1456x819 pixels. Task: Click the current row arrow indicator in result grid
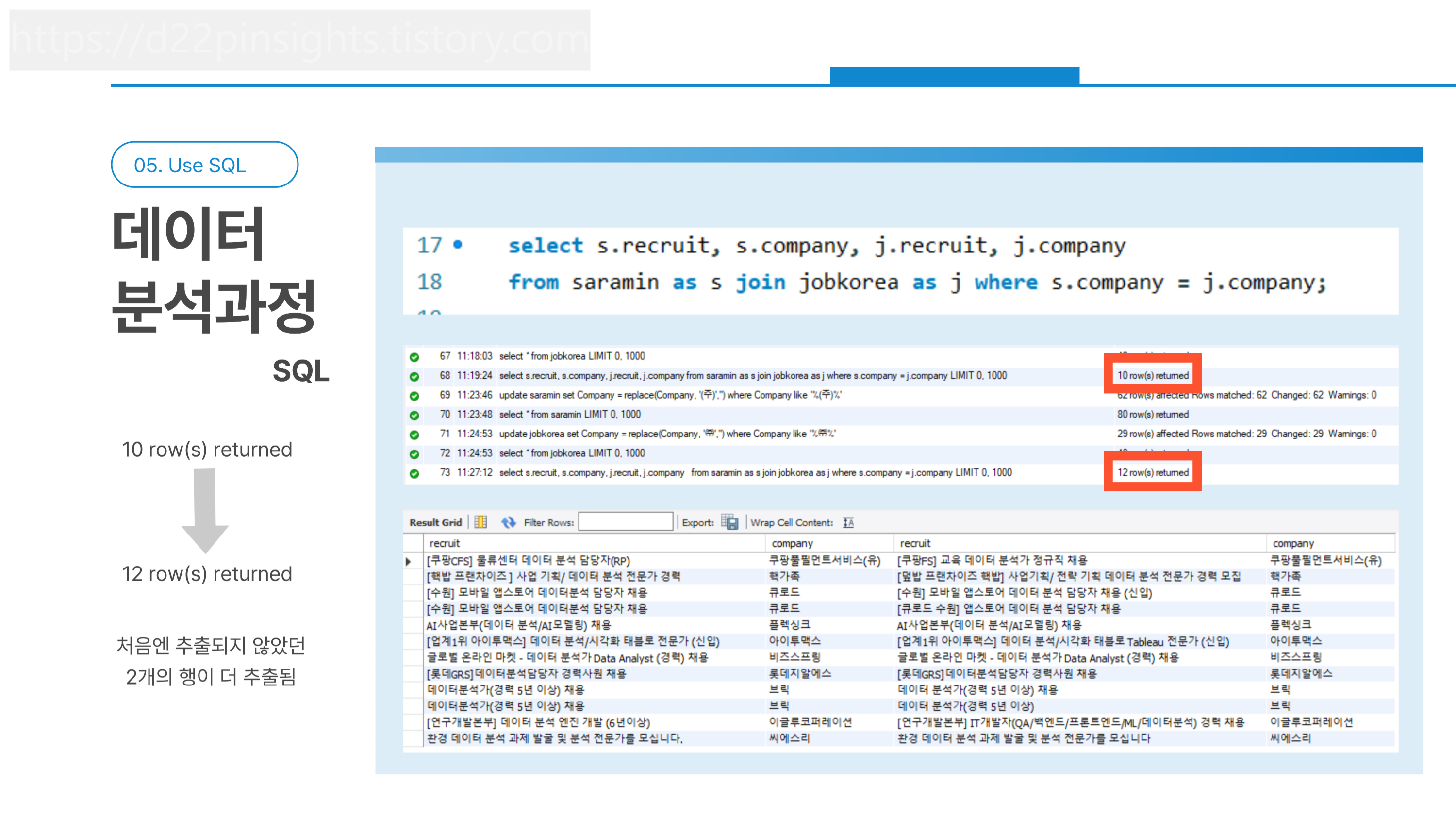tap(408, 561)
